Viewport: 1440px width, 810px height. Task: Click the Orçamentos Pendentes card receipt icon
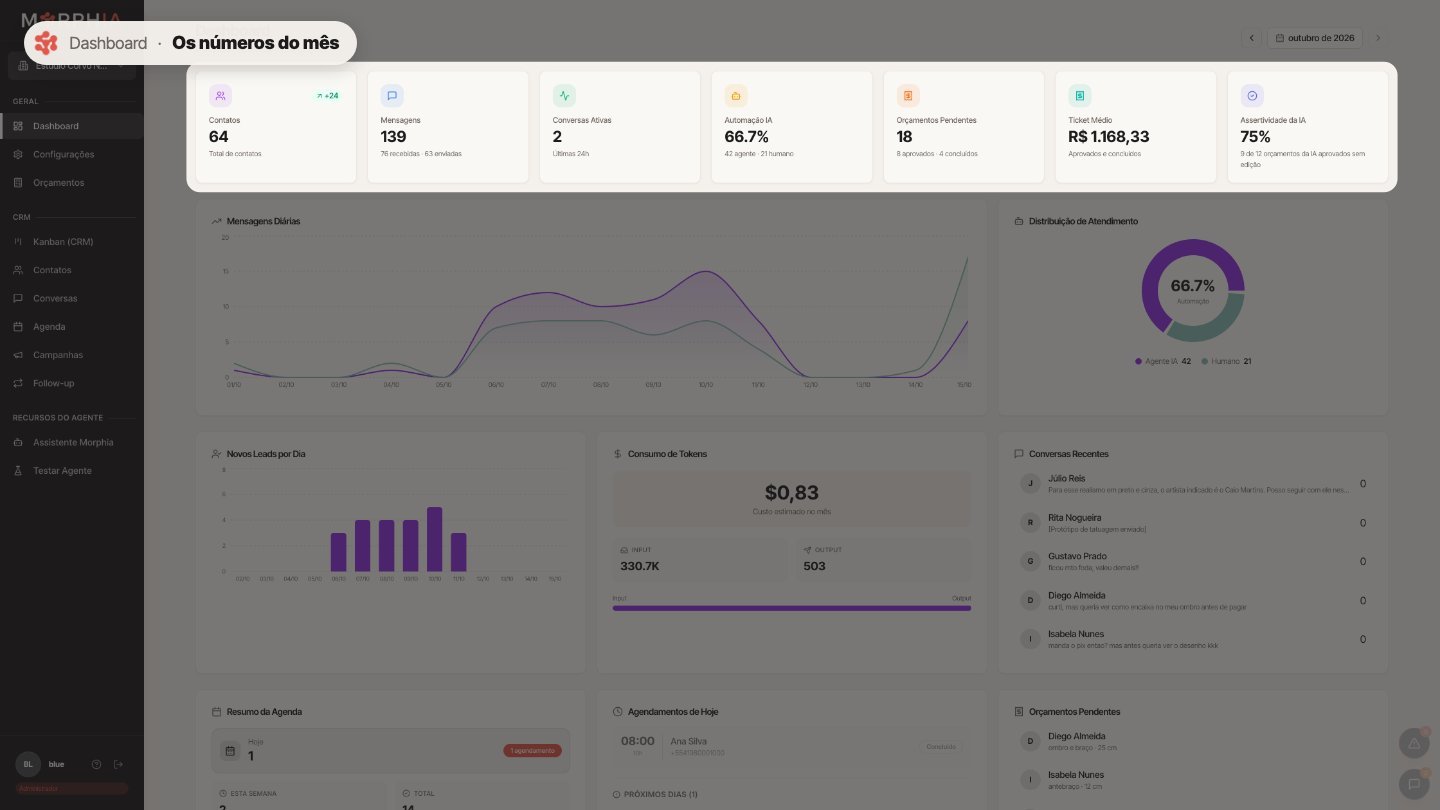(x=908, y=96)
